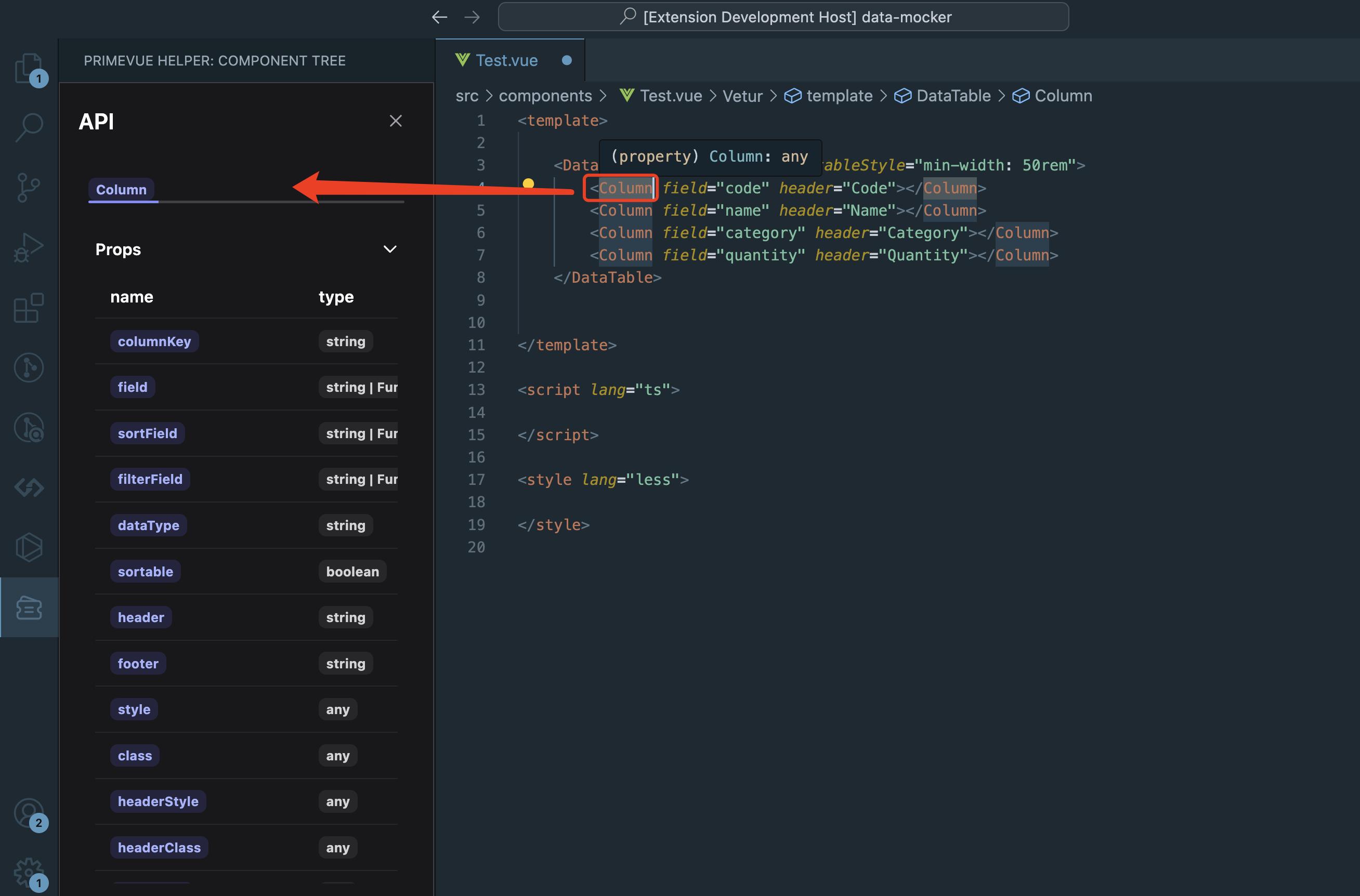
Task: Click the filterField prop name
Action: [x=150, y=479]
